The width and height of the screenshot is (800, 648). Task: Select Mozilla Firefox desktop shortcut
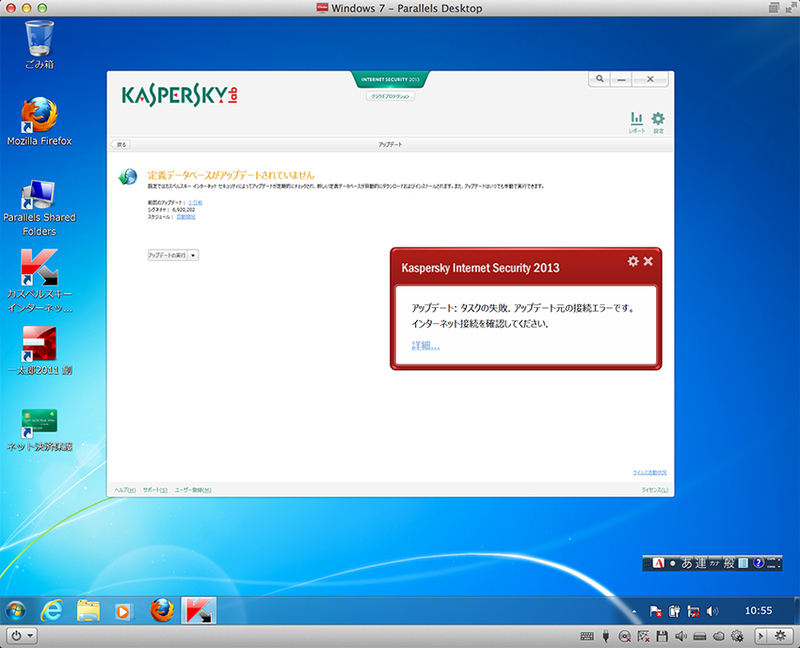[x=39, y=121]
